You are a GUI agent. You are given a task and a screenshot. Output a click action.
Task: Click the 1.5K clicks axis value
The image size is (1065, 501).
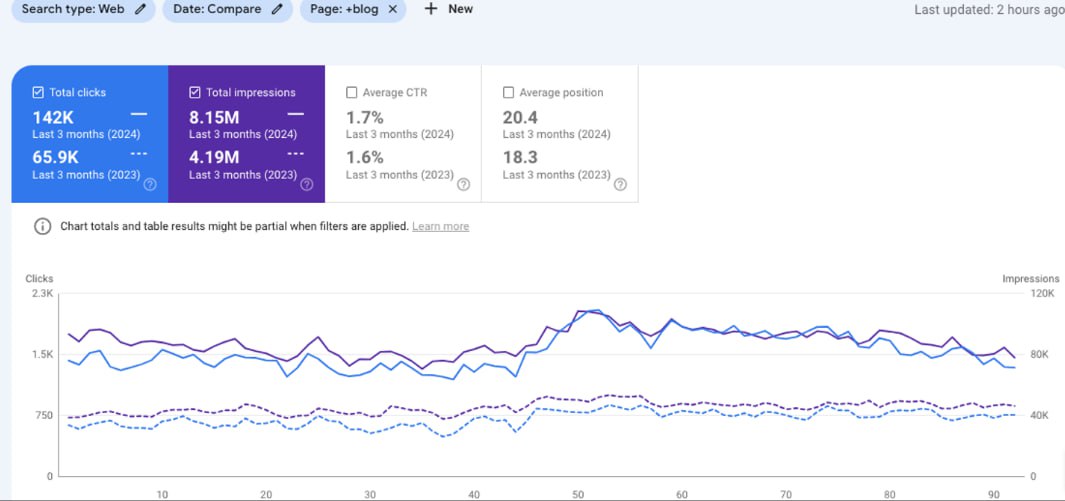[x=42, y=354]
